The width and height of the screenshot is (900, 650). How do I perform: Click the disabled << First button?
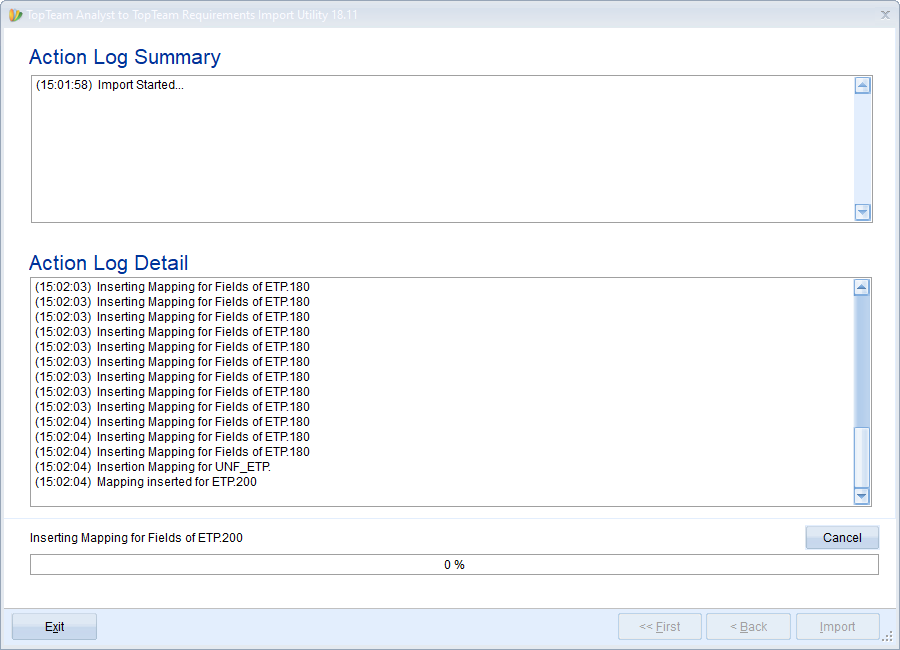660,626
